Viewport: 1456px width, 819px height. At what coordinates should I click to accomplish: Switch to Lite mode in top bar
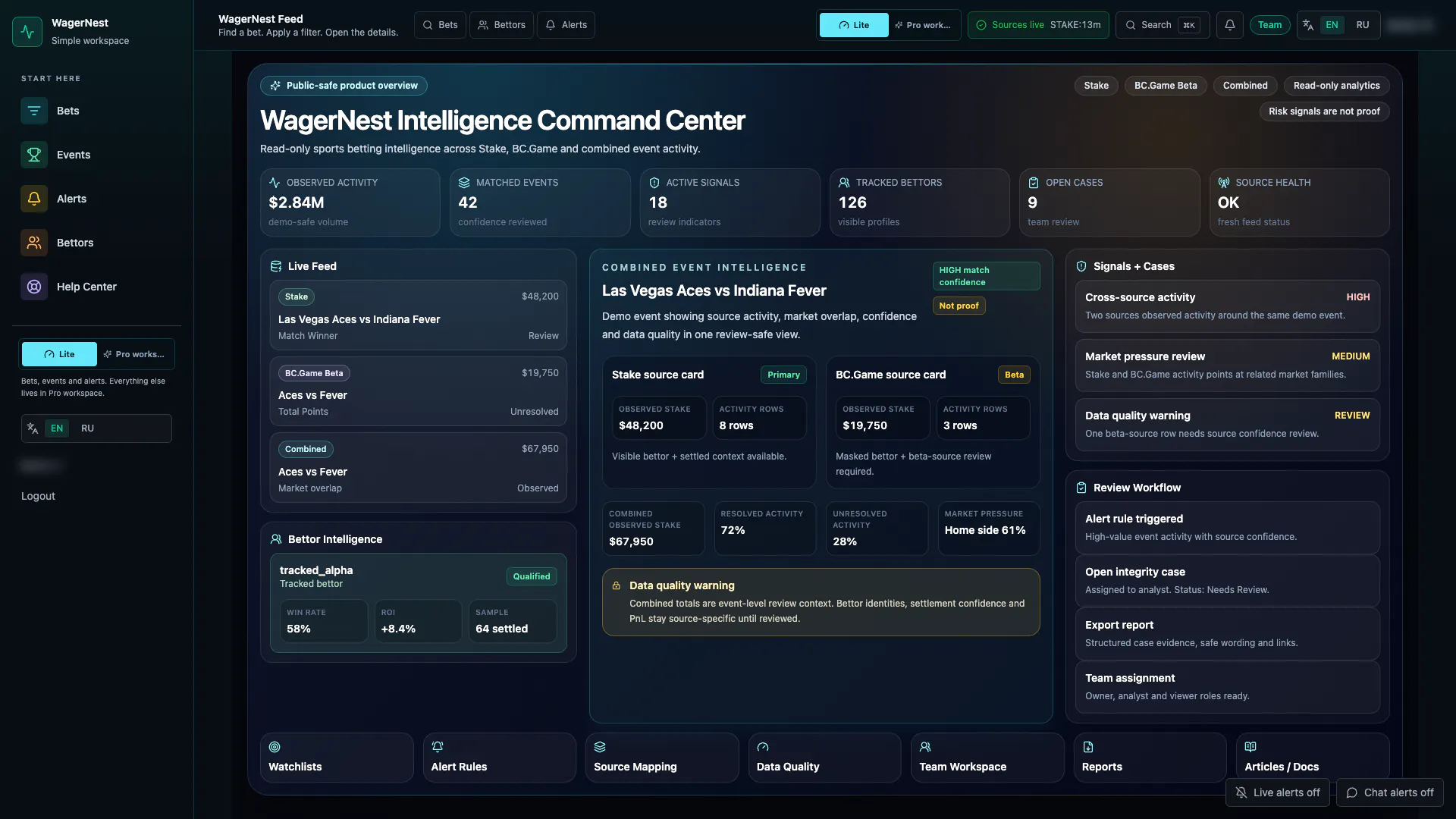pos(854,25)
